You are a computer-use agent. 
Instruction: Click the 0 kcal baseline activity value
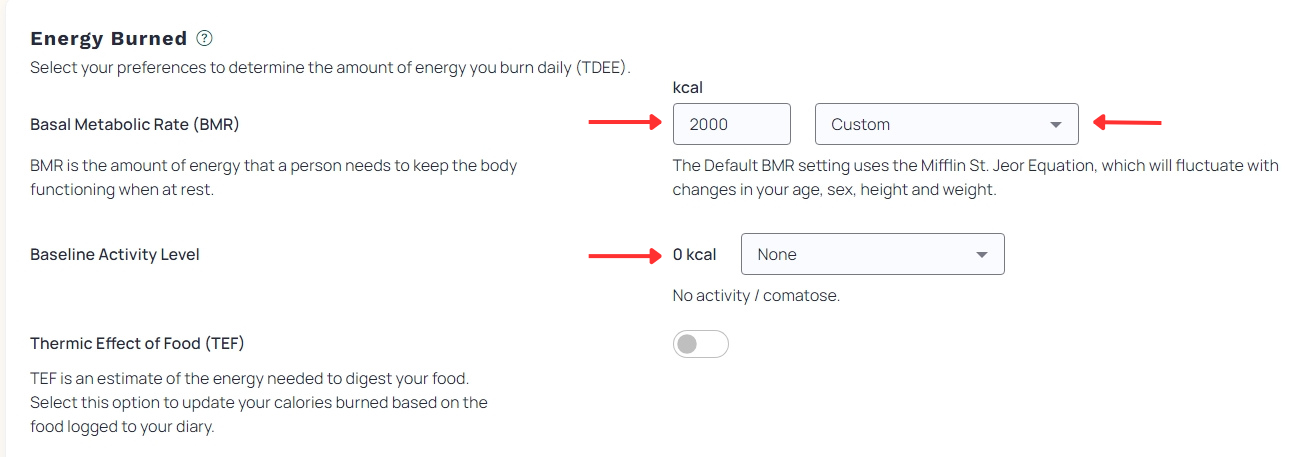click(x=694, y=255)
